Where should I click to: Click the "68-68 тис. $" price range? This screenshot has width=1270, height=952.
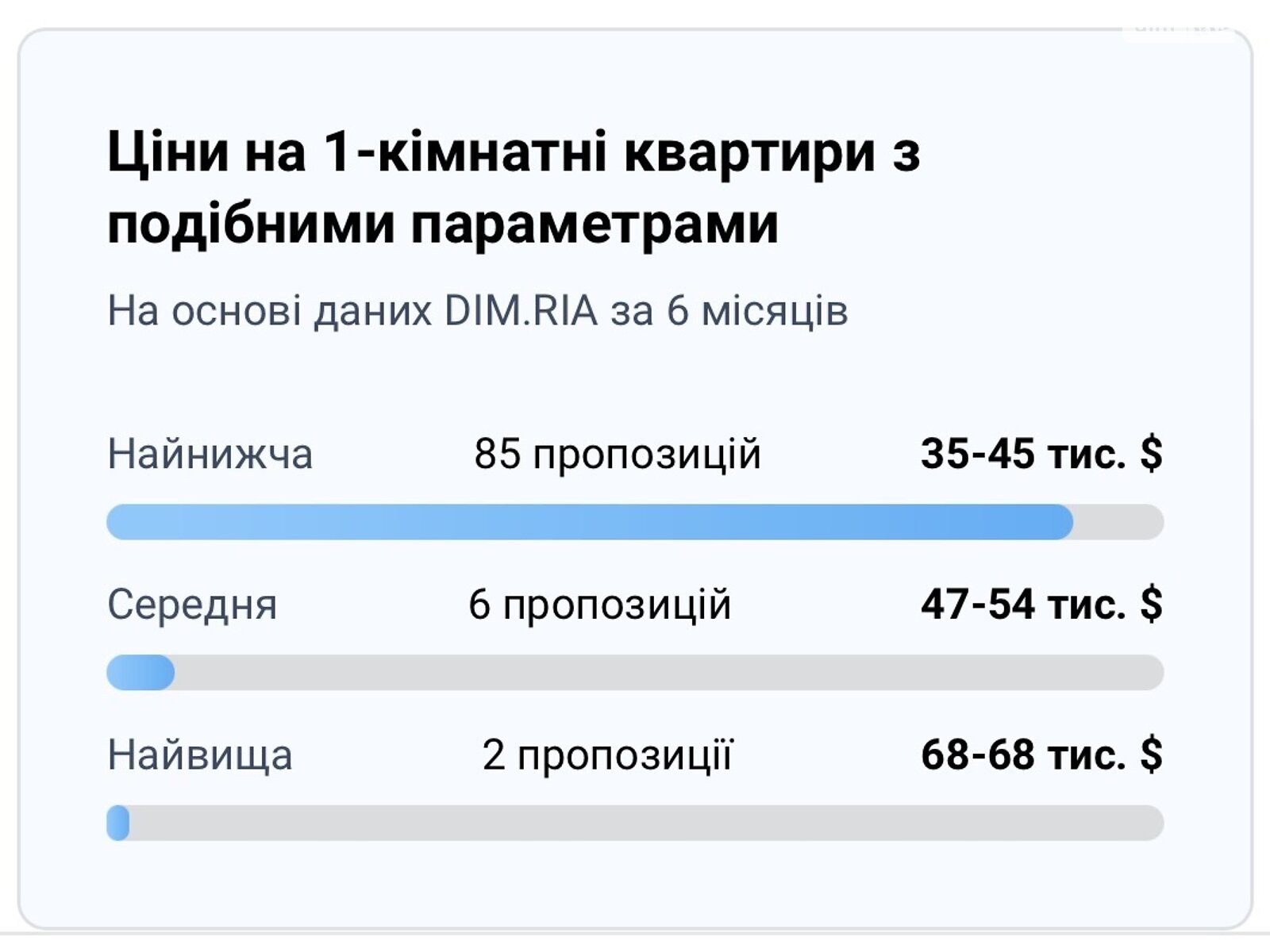click(1041, 754)
